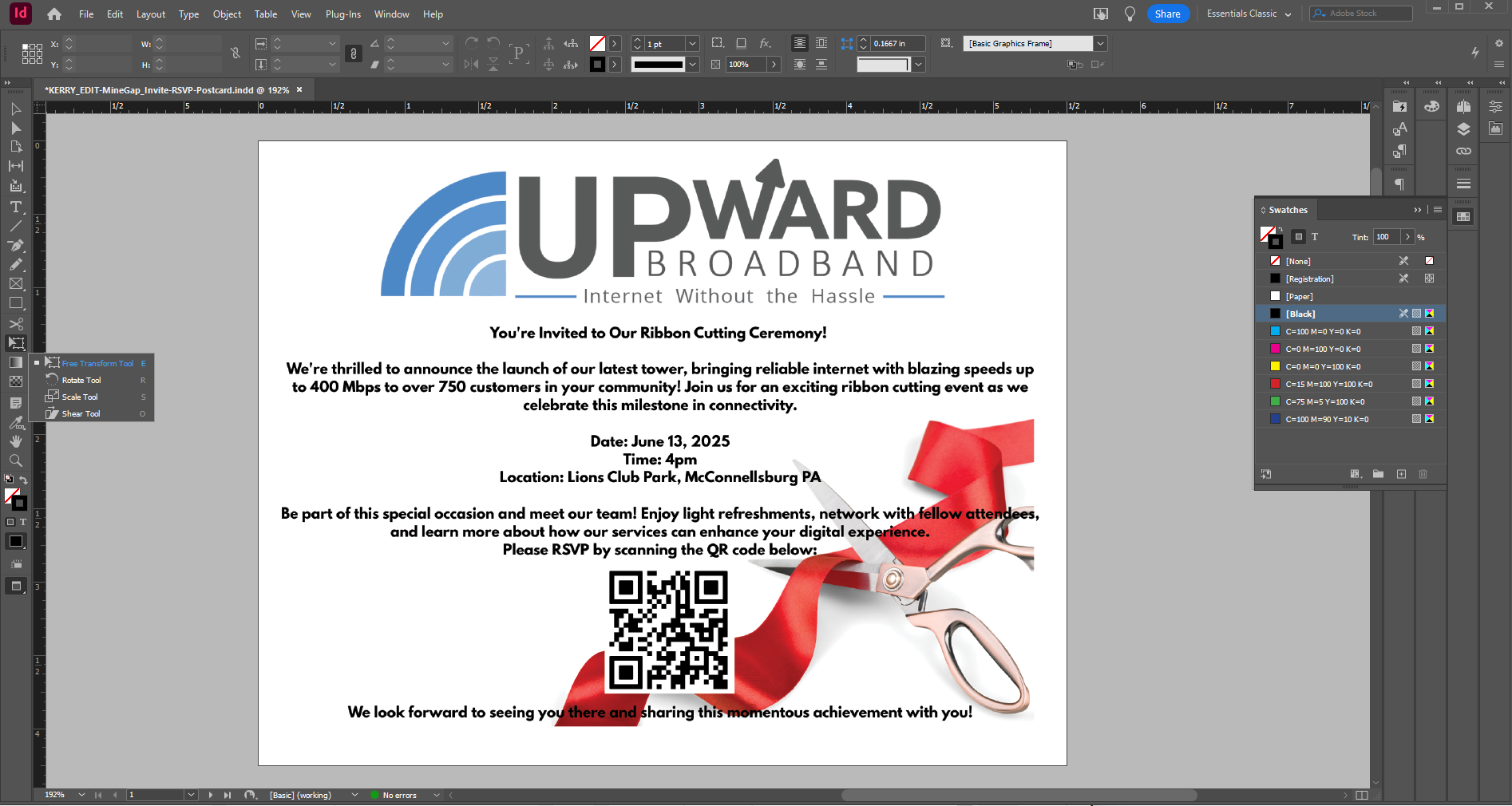
Task: Select the Gradient Swatch tool
Action: [x=15, y=362]
